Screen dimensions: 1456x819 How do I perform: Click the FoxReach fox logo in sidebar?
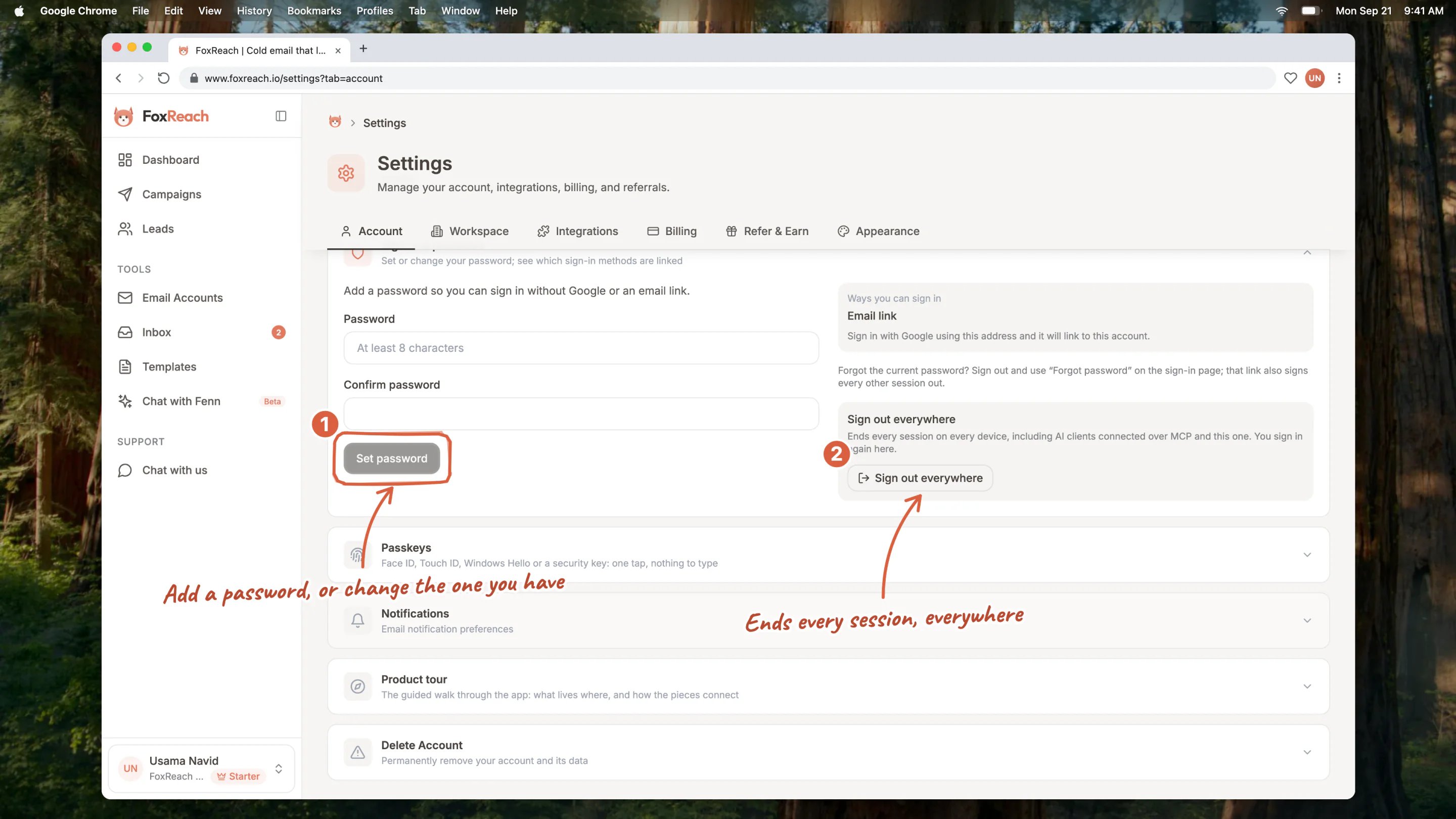[123, 116]
